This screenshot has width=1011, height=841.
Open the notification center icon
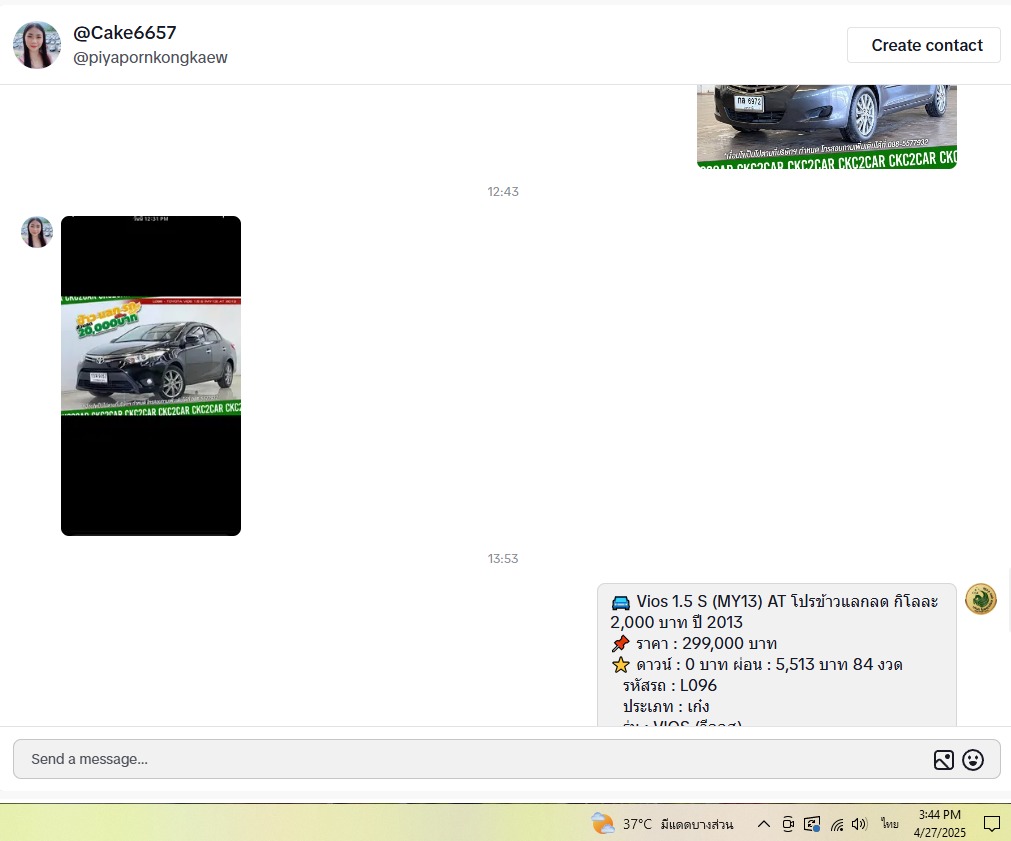point(992,824)
